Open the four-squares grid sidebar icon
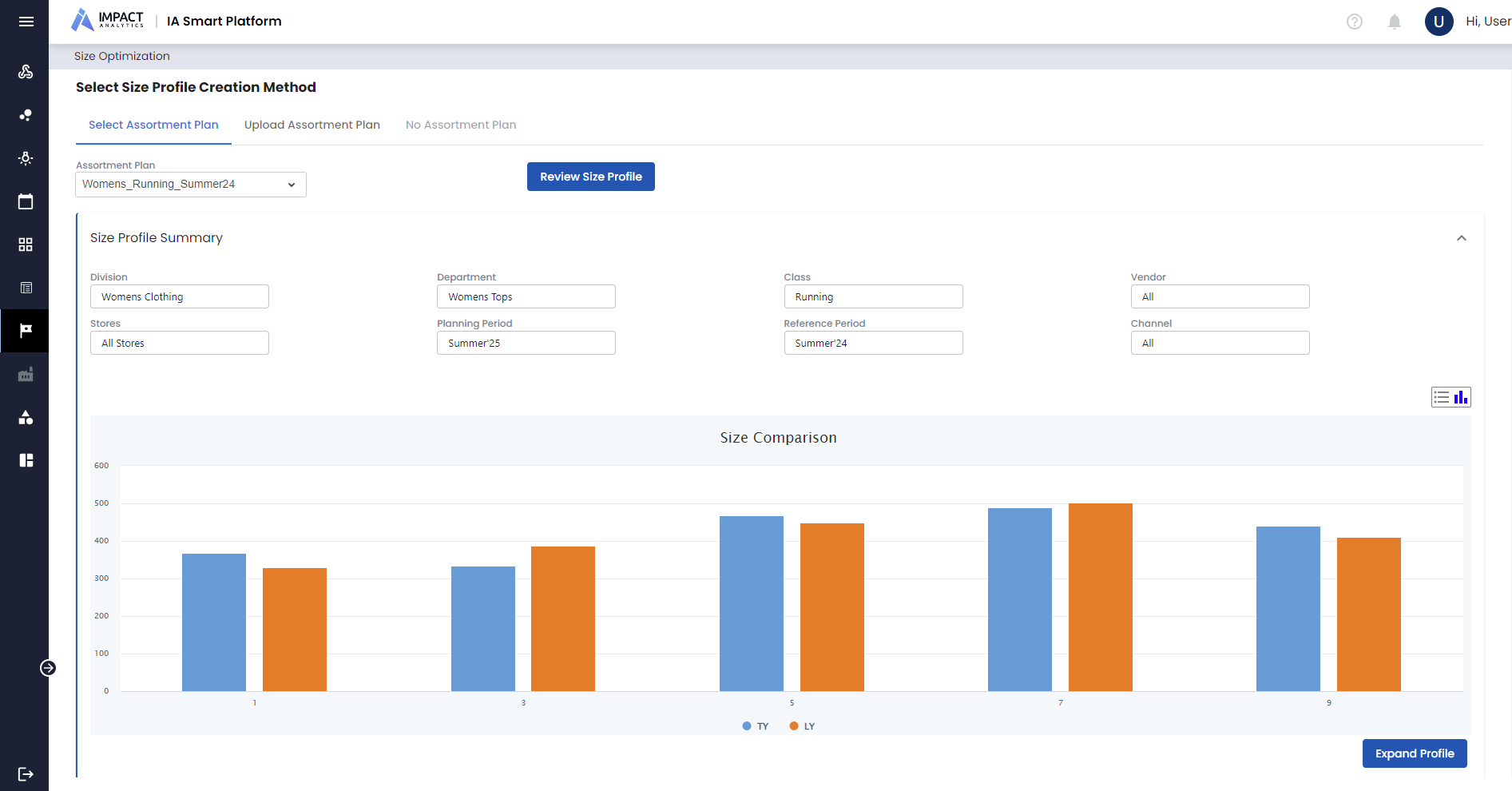1512x791 pixels. click(x=26, y=244)
